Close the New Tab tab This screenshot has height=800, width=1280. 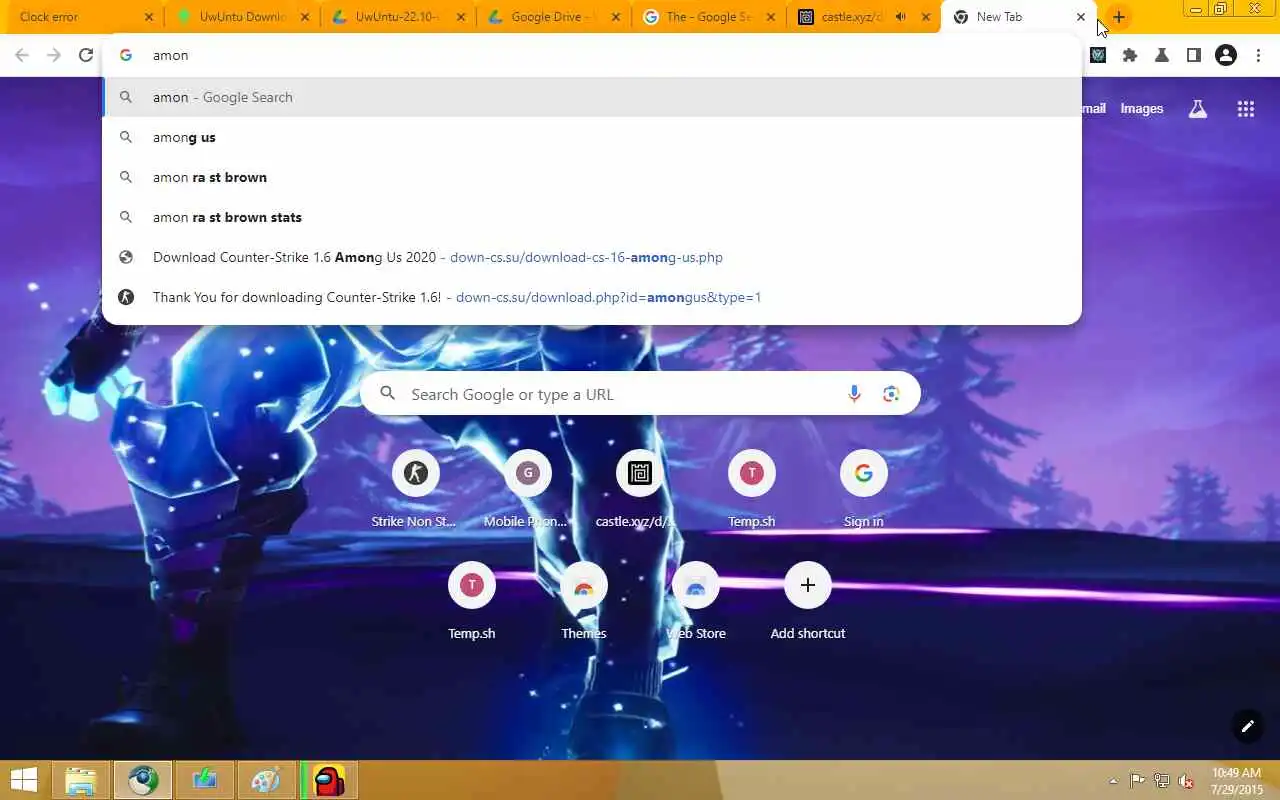coord(1081,17)
